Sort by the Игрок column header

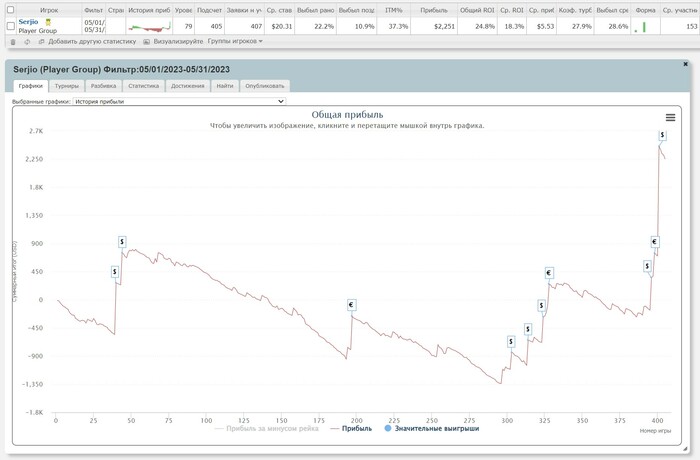(49, 10)
